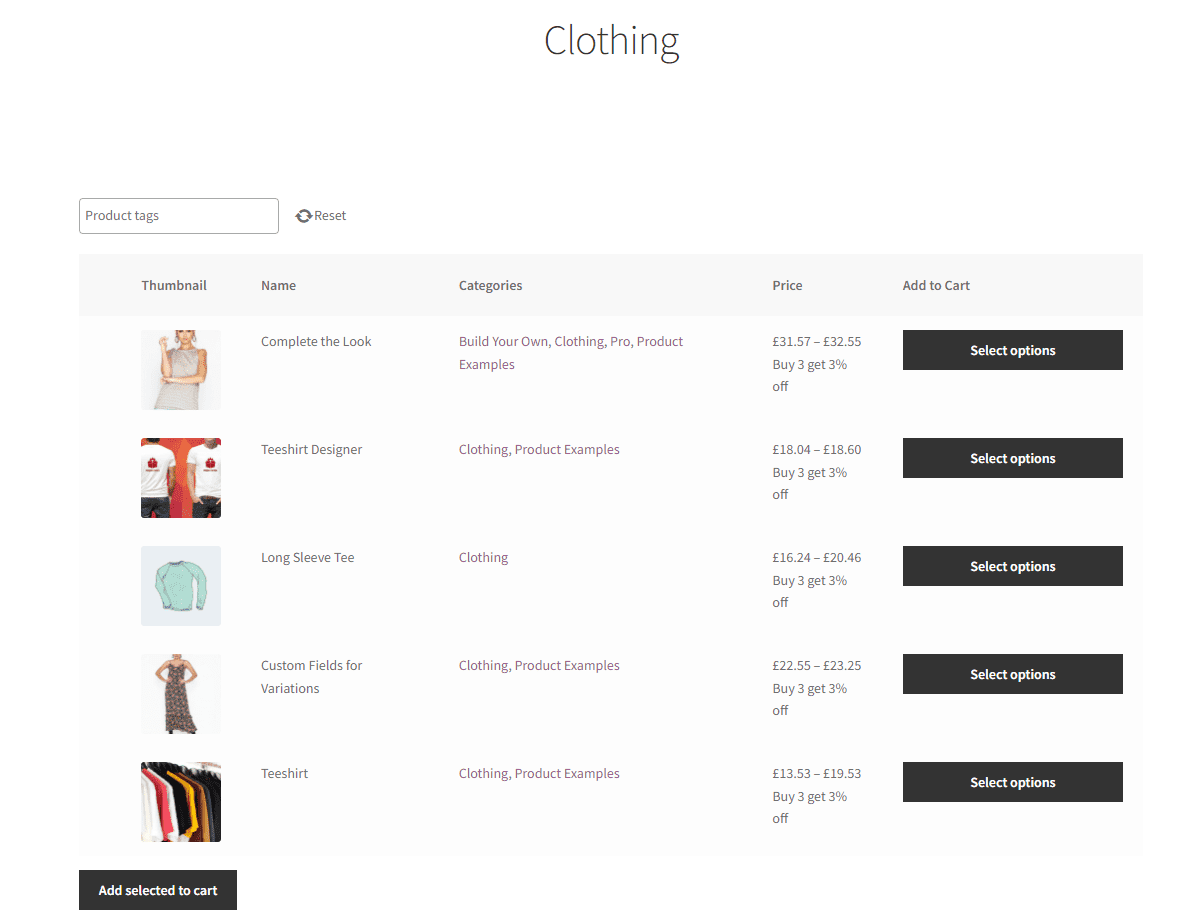The width and height of the screenshot is (1204, 921).
Task: Select options for Custom Fields for Variations
Action: (x=1012, y=674)
